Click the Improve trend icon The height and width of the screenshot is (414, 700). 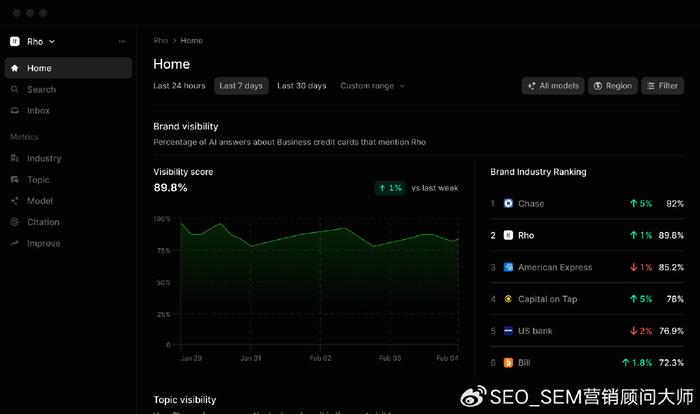[x=15, y=243]
